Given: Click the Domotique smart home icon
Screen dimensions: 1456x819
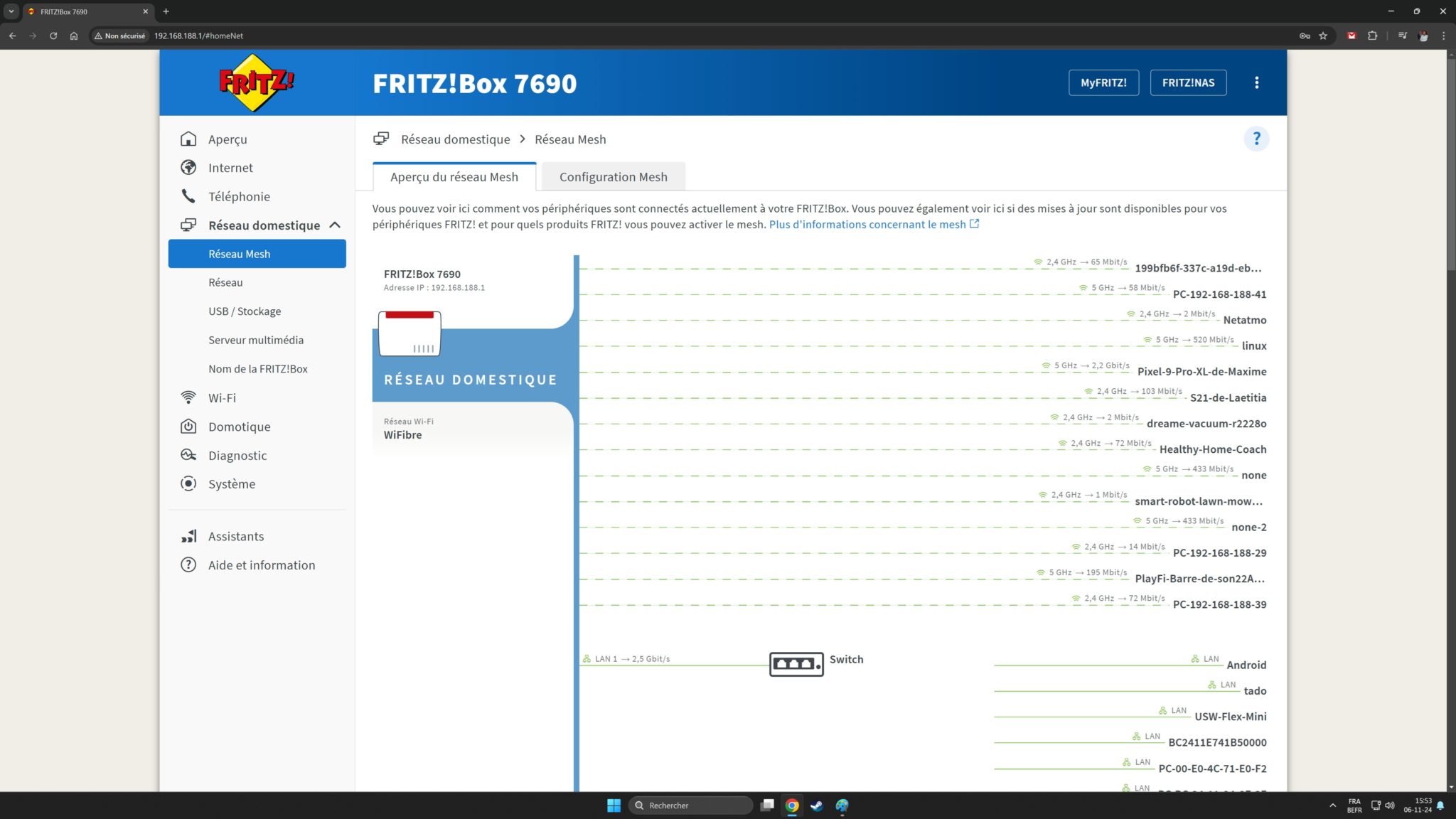Looking at the screenshot, I should [188, 426].
